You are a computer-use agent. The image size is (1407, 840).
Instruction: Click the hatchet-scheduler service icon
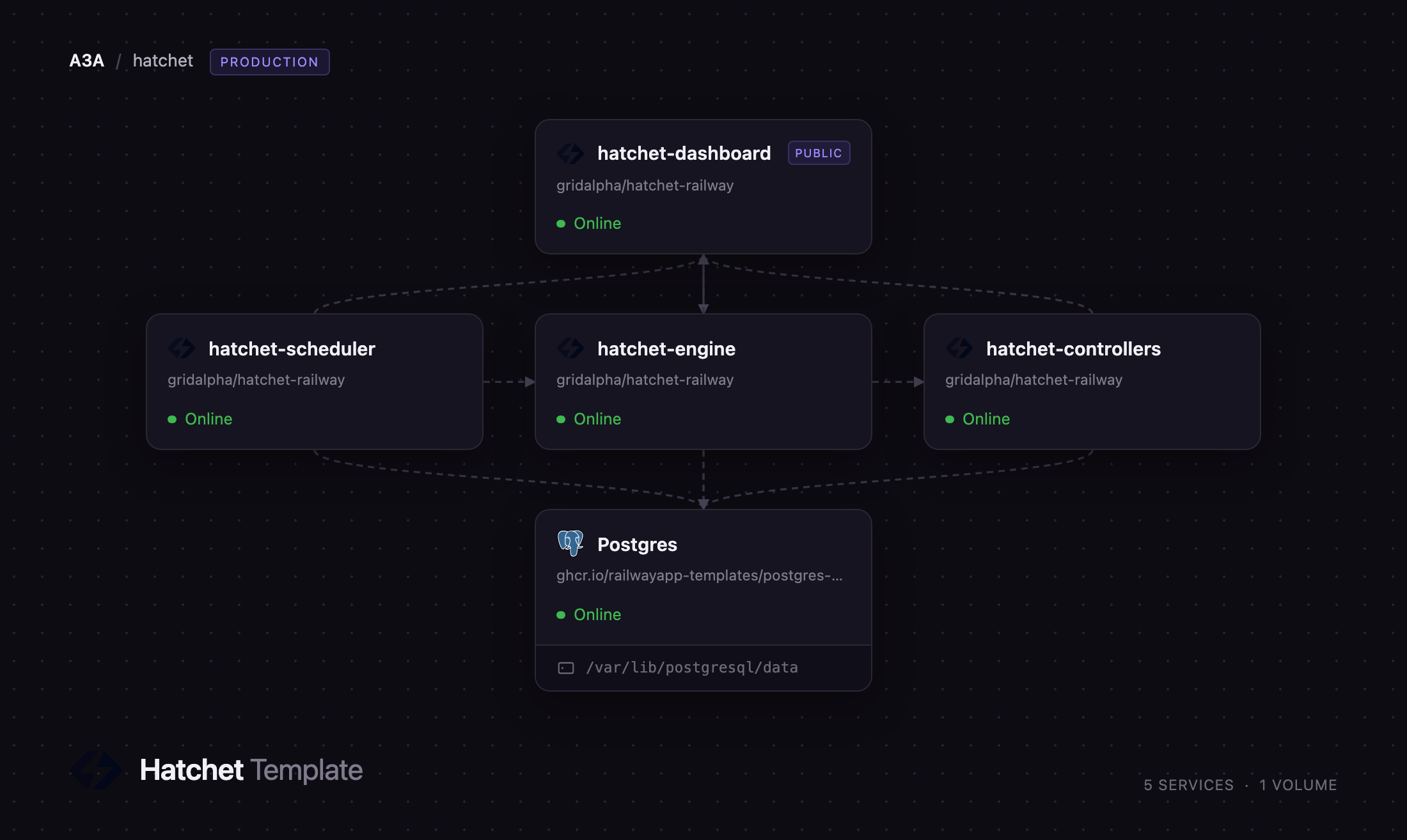pos(181,348)
